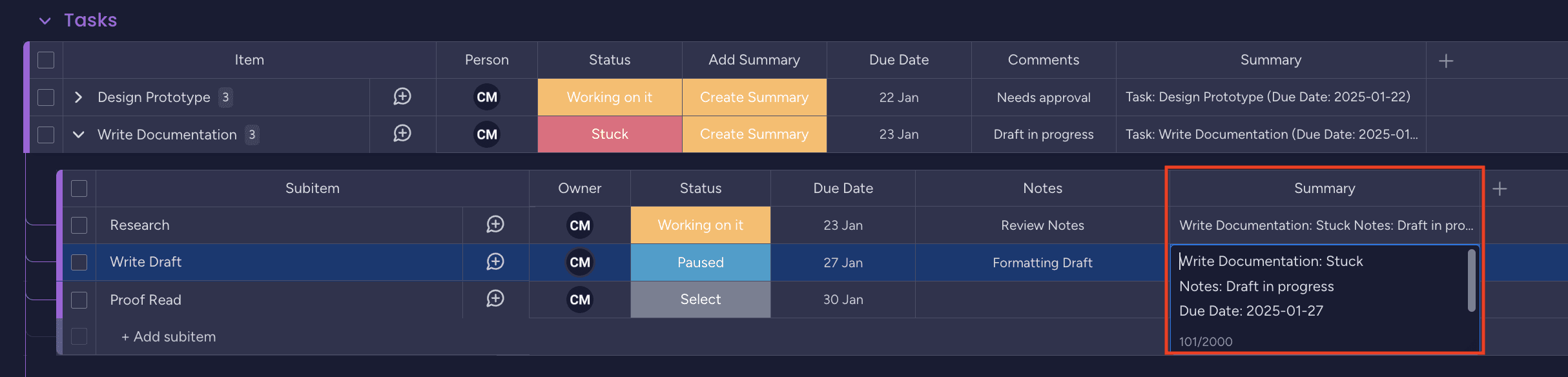Check the checkbox next to Write Documentation
The height and width of the screenshot is (377, 1568).
pyautogui.click(x=45, y=134)
